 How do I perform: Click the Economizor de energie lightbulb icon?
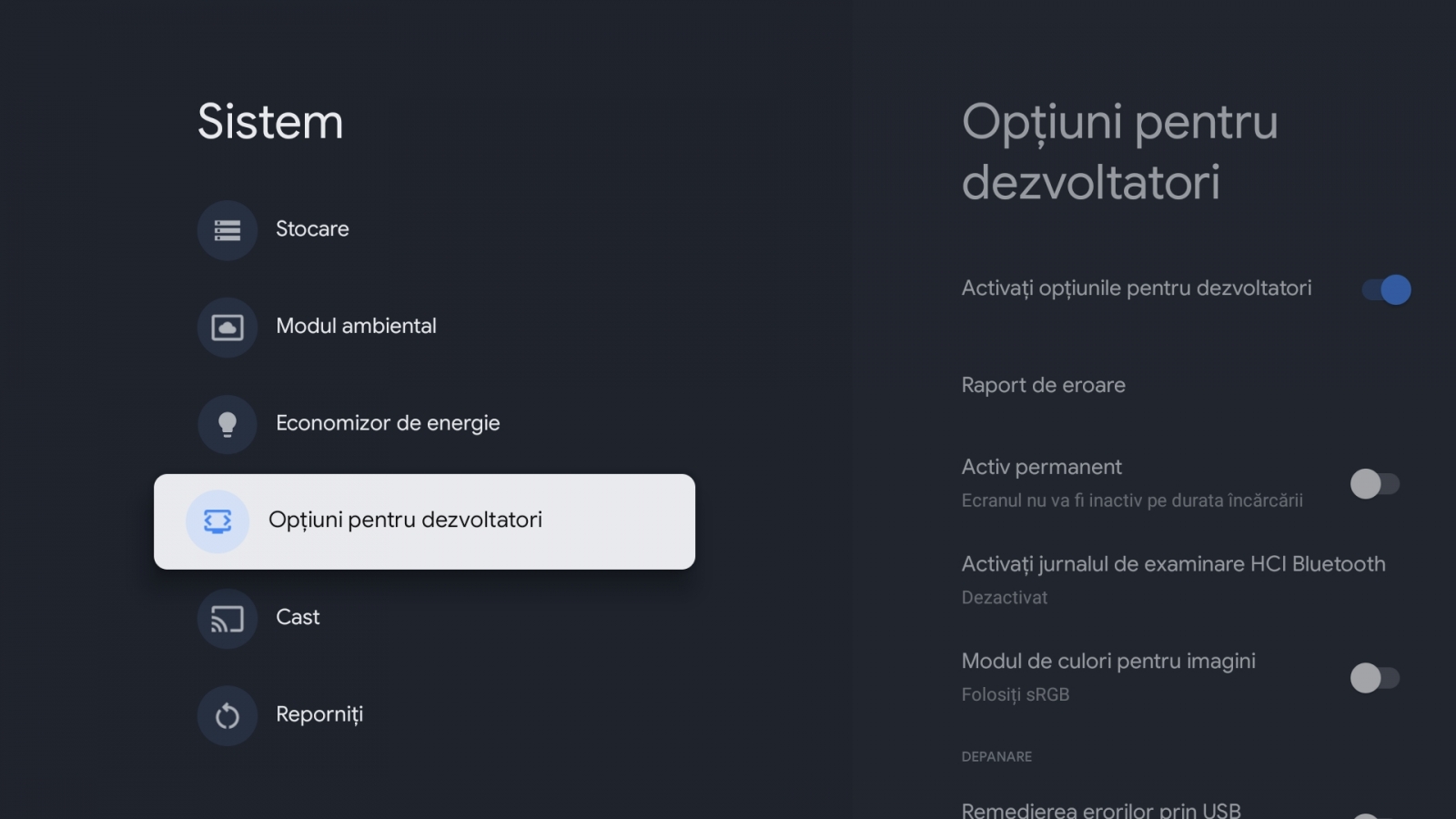pyautogui.click(x=227, y=424)
